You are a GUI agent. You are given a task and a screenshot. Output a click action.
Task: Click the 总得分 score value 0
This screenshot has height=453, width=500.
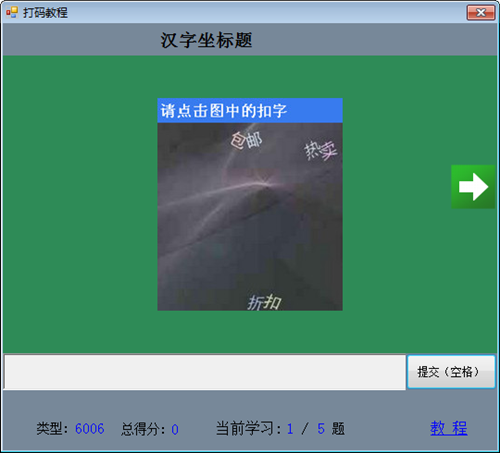coord(175,429)
